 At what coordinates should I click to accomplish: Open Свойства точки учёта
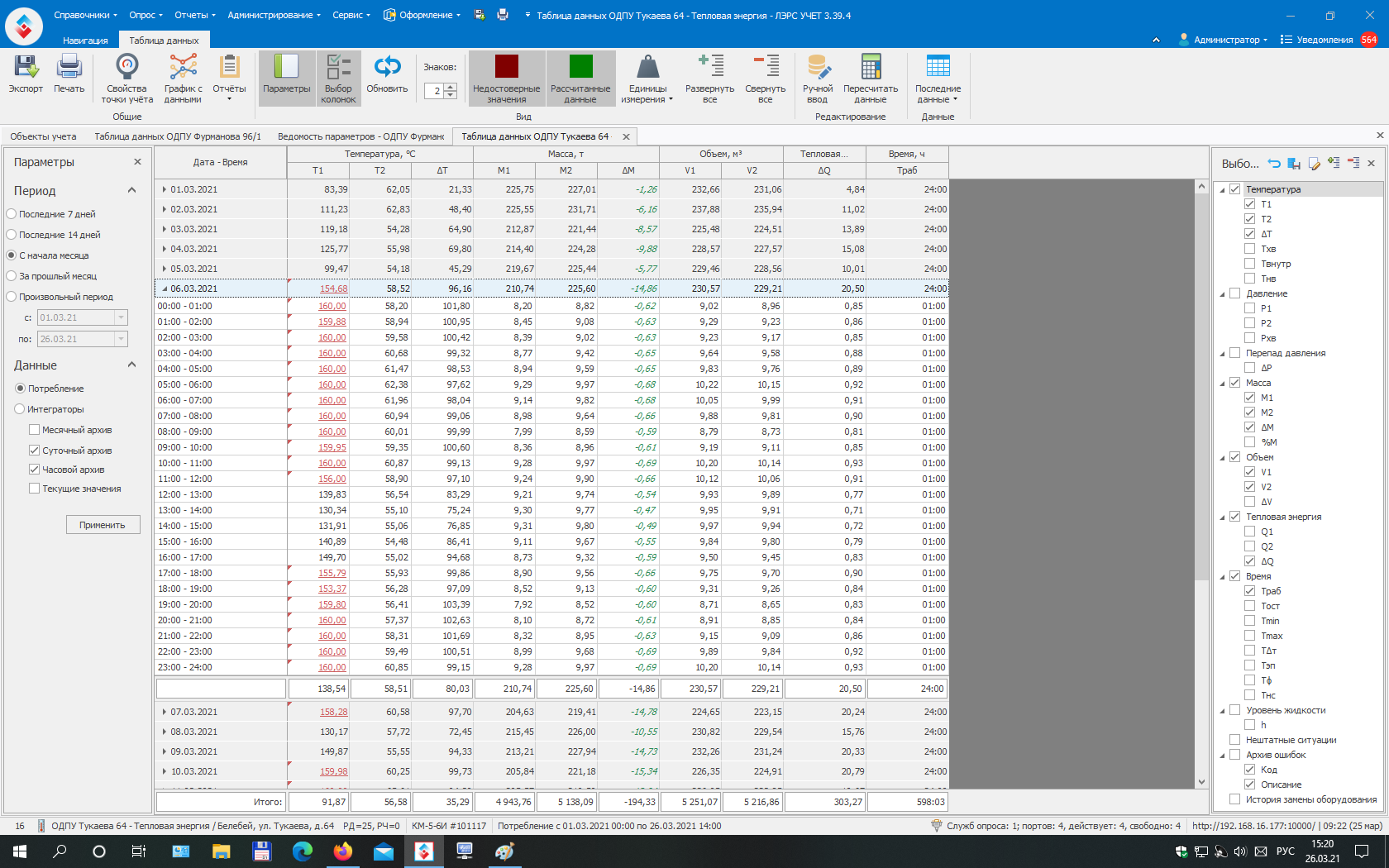click(126, 79)
